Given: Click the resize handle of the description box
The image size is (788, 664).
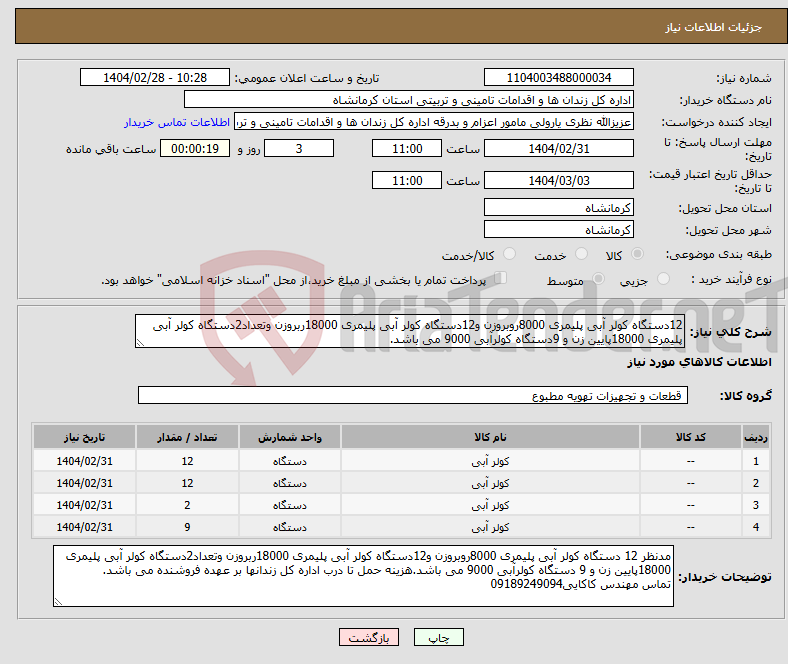Looking at the screenshot, I should coord(140,343).
